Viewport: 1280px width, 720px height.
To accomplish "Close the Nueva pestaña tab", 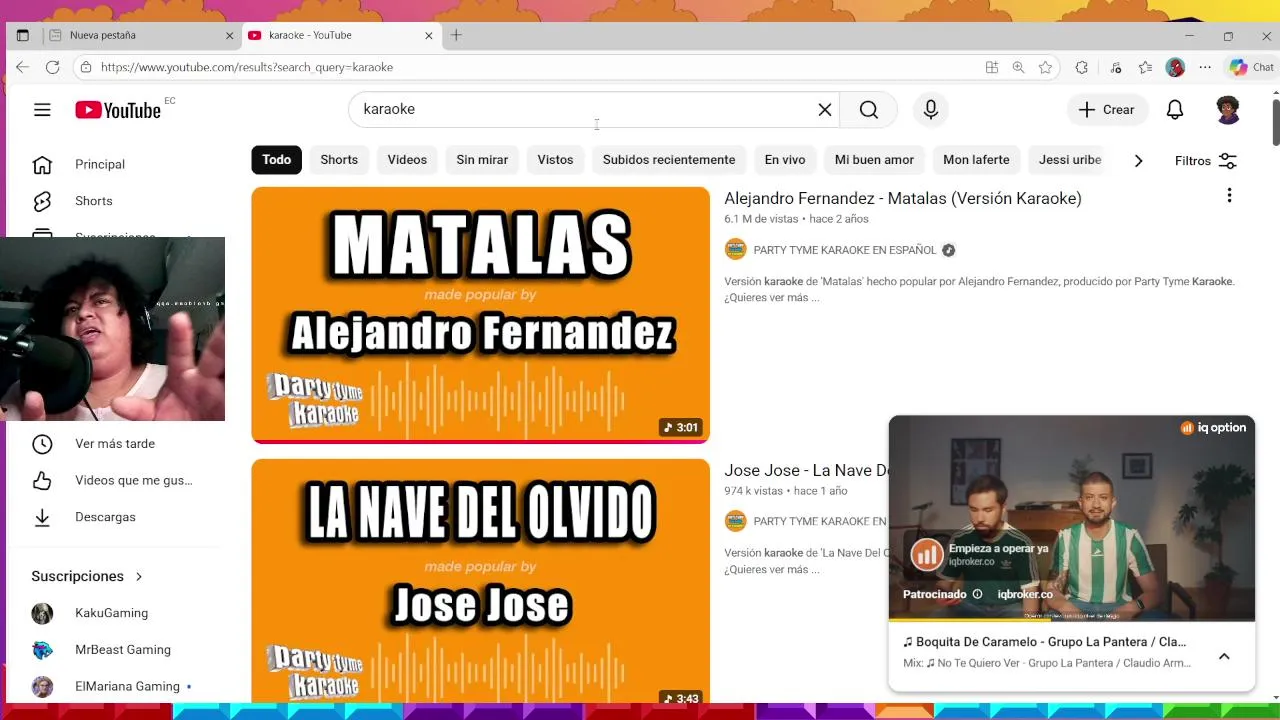I will 229,35.
